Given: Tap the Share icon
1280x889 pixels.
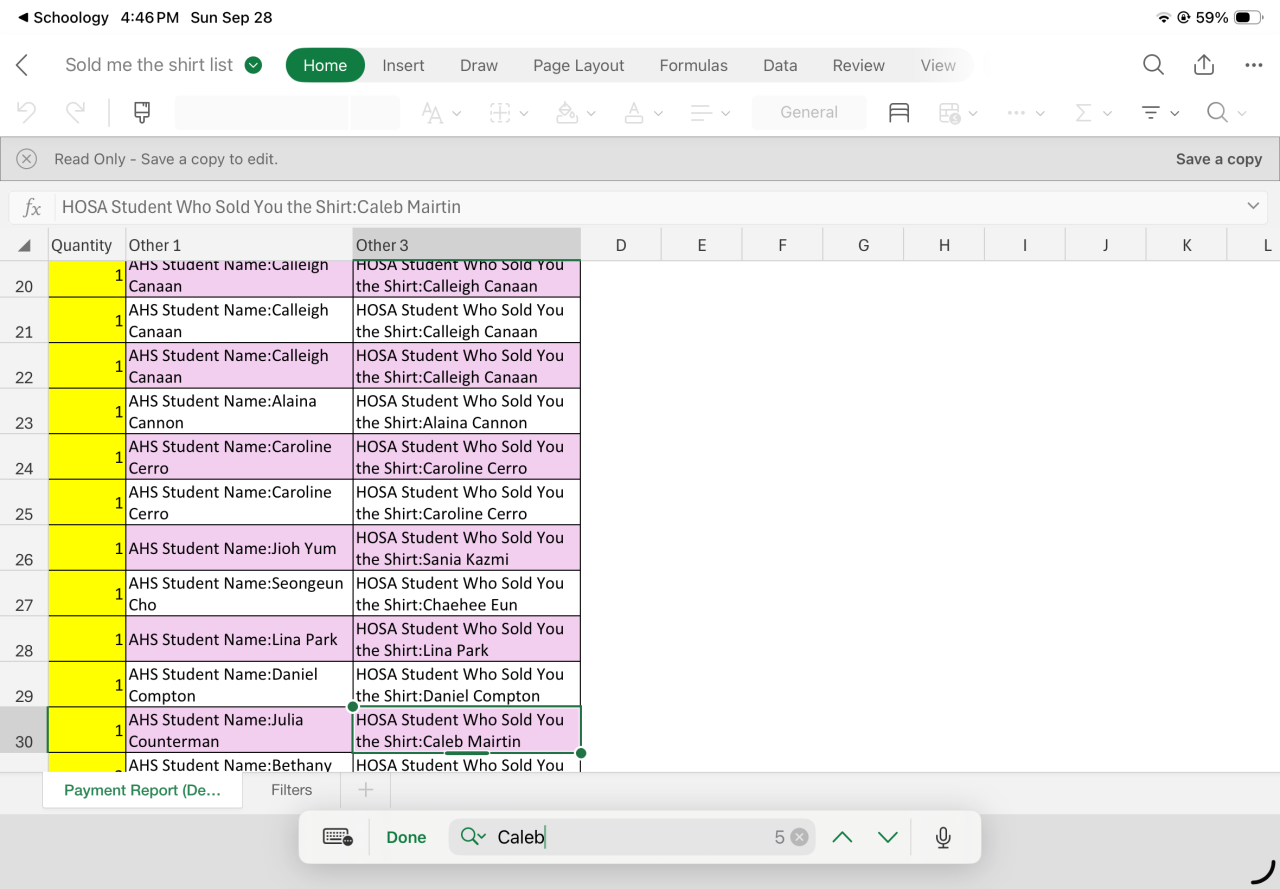Looking at the screenshot, I should 1204,65.
